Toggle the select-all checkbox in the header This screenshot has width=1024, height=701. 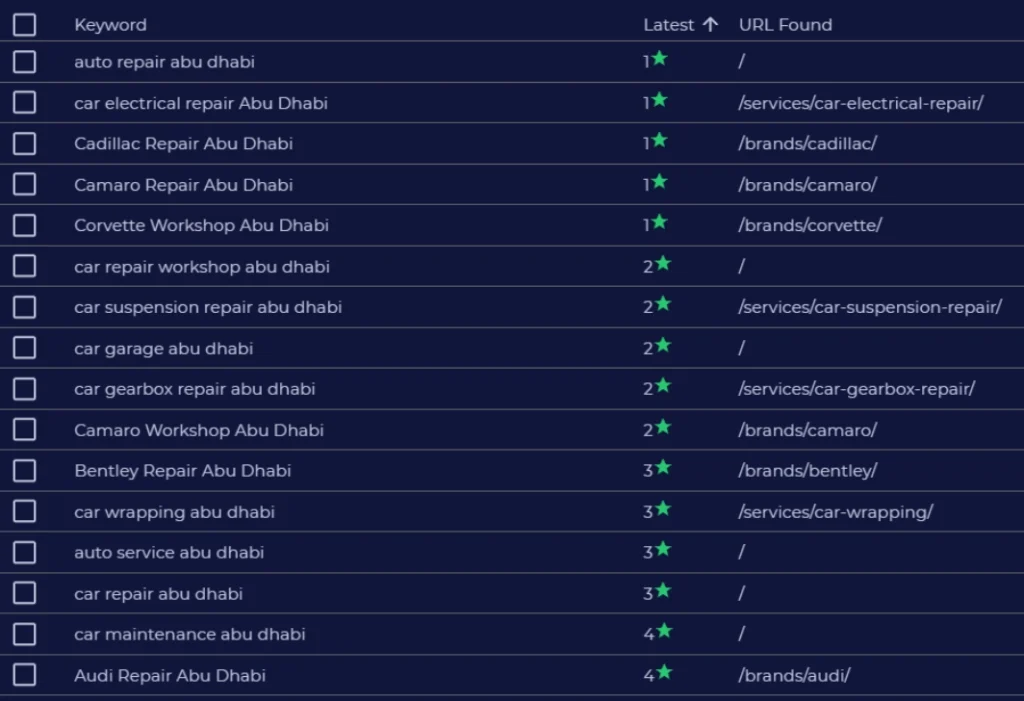pyautogui.click(x=25, y=25)
